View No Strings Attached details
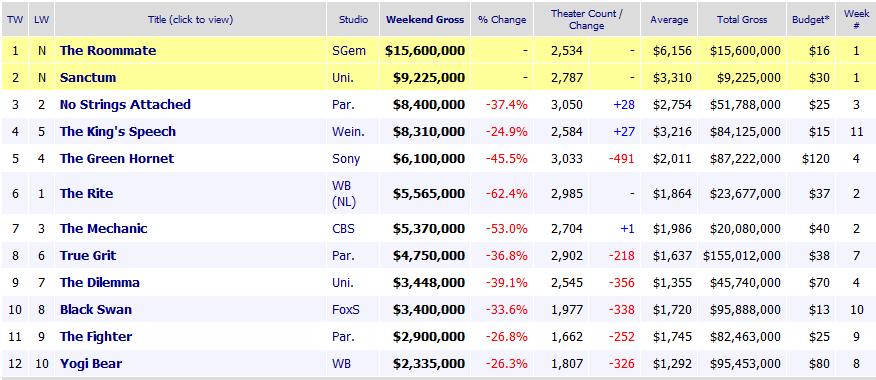This screenshot has height=380, width=876. [125, 104]
